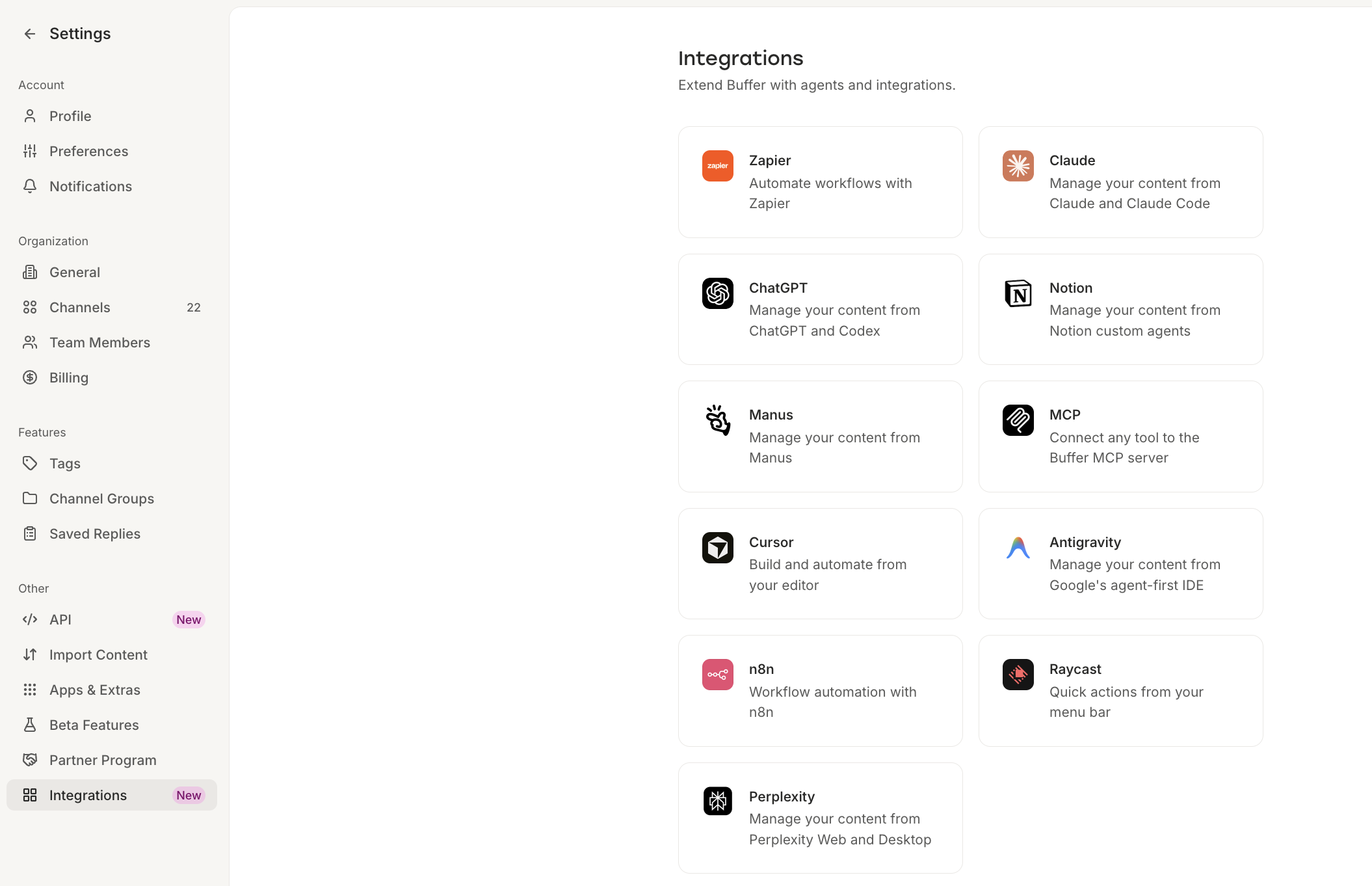This screenshot has height=886, width=1372.
Task: Click the Notifications bell icon
Action: click(x=30, y=186)
